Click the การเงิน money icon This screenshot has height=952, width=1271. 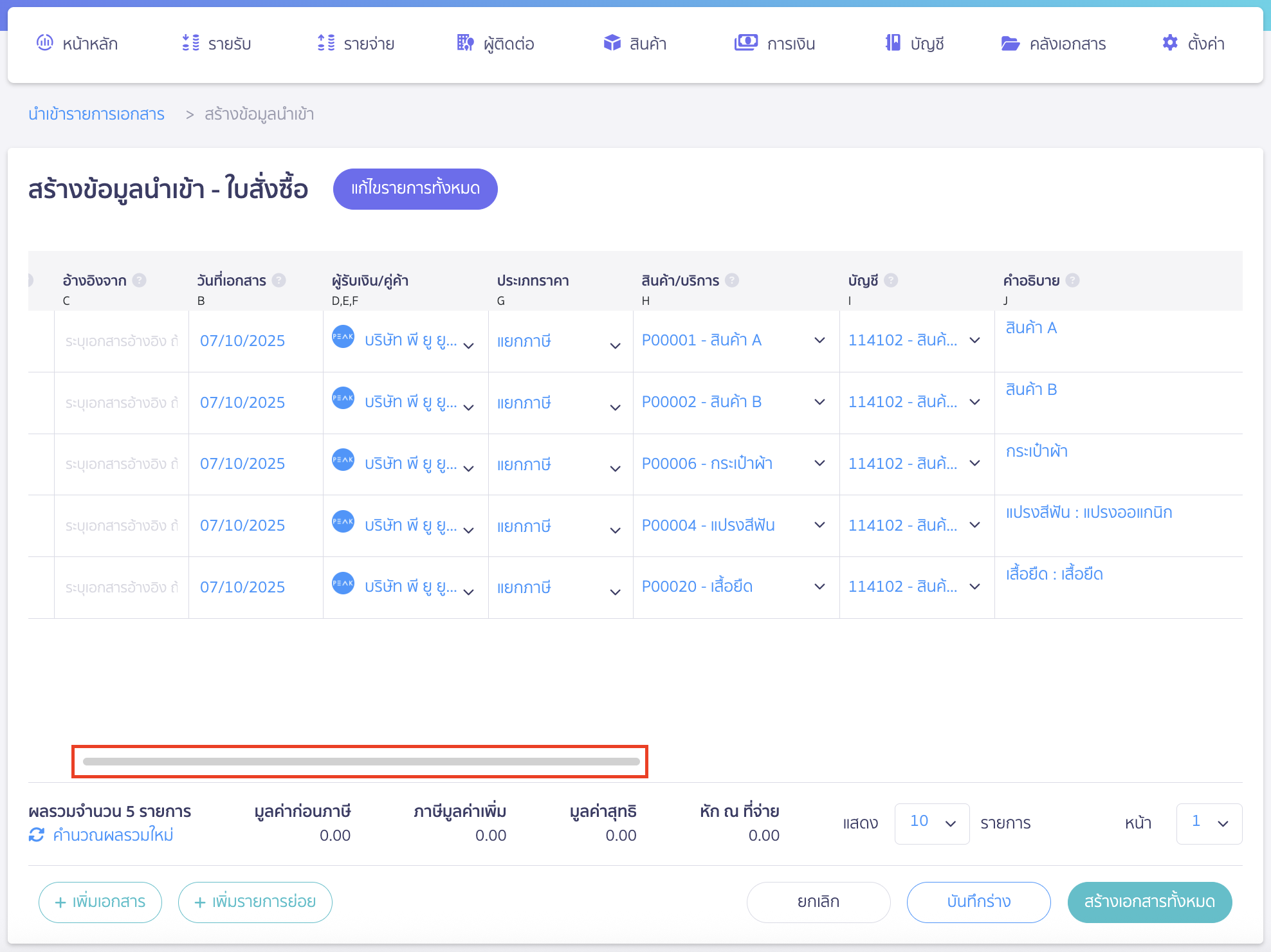tap(745, 43)
